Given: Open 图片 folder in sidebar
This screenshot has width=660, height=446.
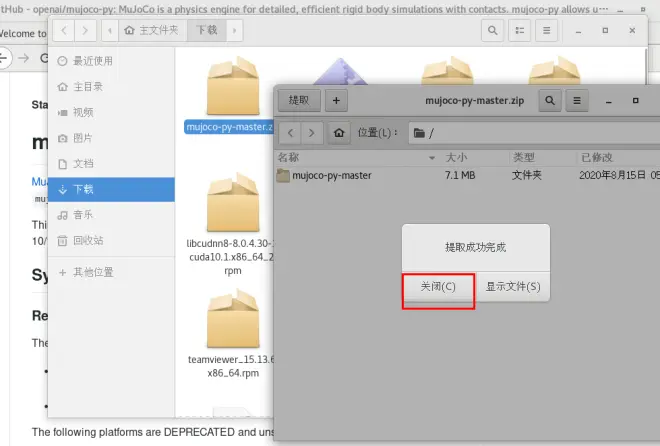Looking at the screenshot, I should click(x=112, y=138).
